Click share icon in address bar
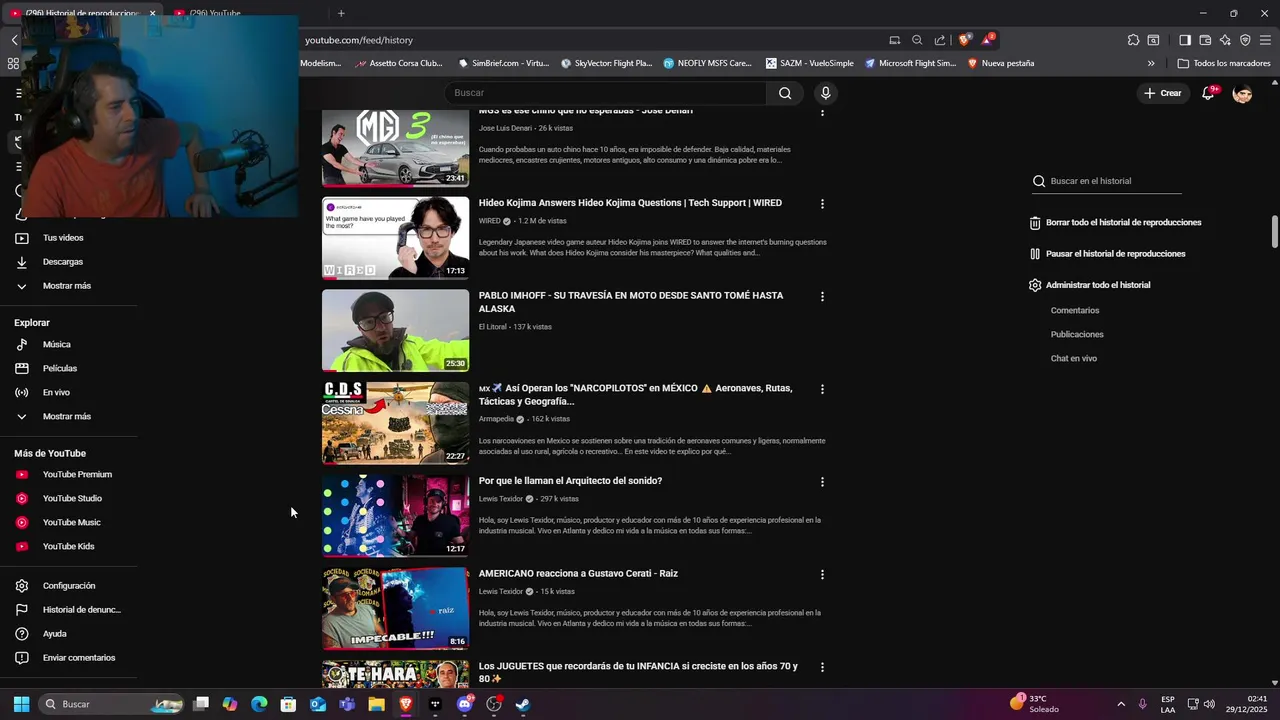Viewport: 1280px width, 720px height. (940, 40)
